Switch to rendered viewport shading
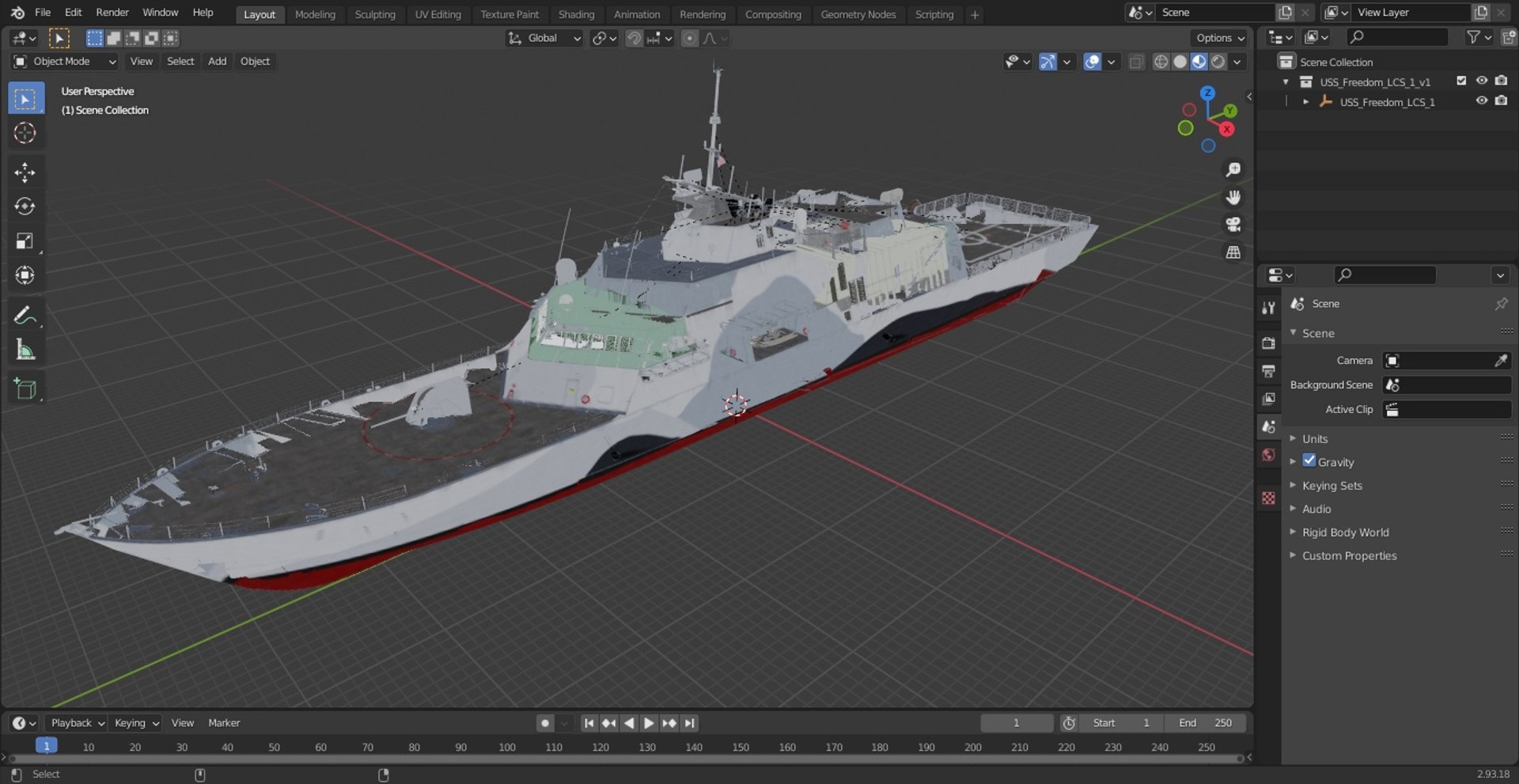 [x=1218, y=62]
